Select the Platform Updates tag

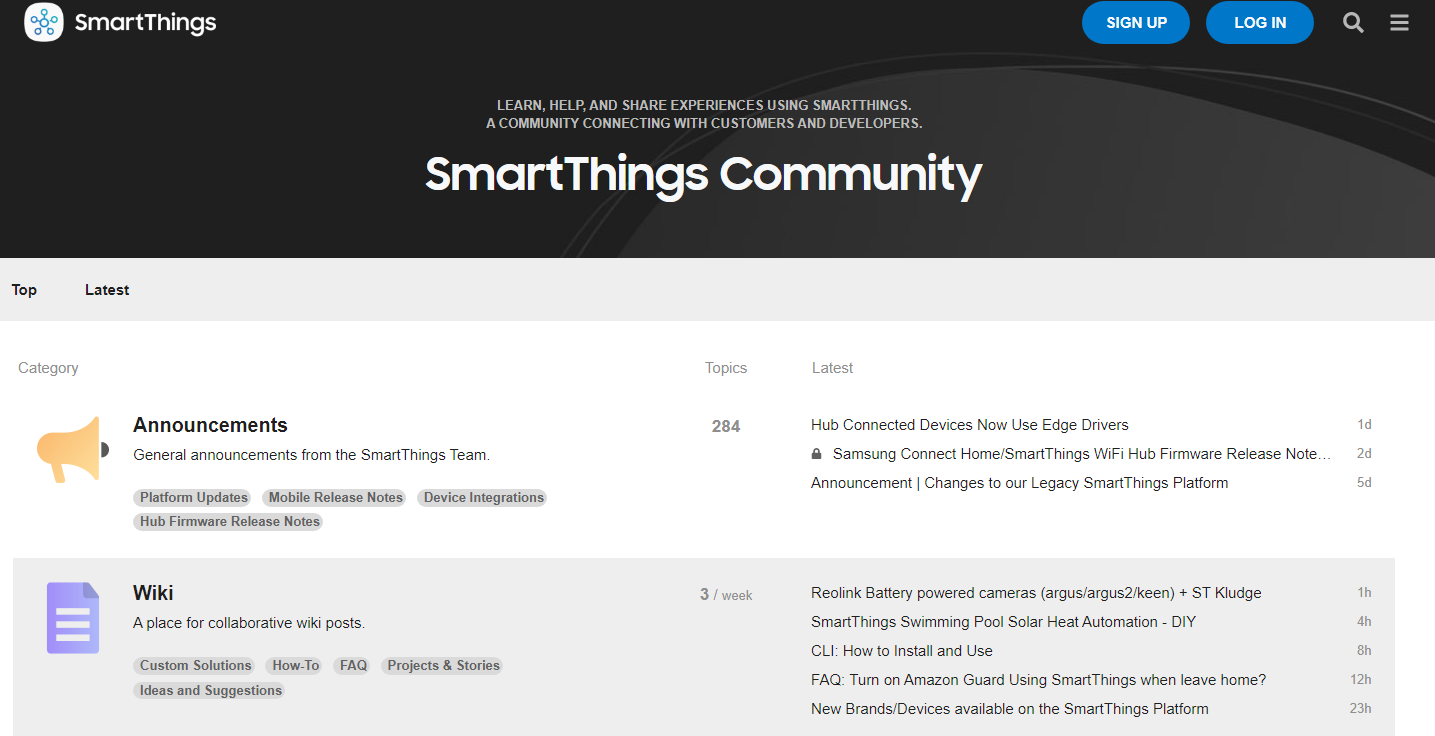pyautogui.click(x=194, y=497)
